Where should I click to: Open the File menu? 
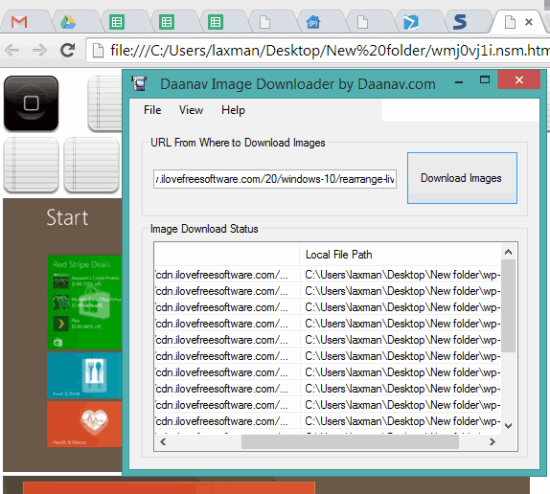(x=152, y=110)
